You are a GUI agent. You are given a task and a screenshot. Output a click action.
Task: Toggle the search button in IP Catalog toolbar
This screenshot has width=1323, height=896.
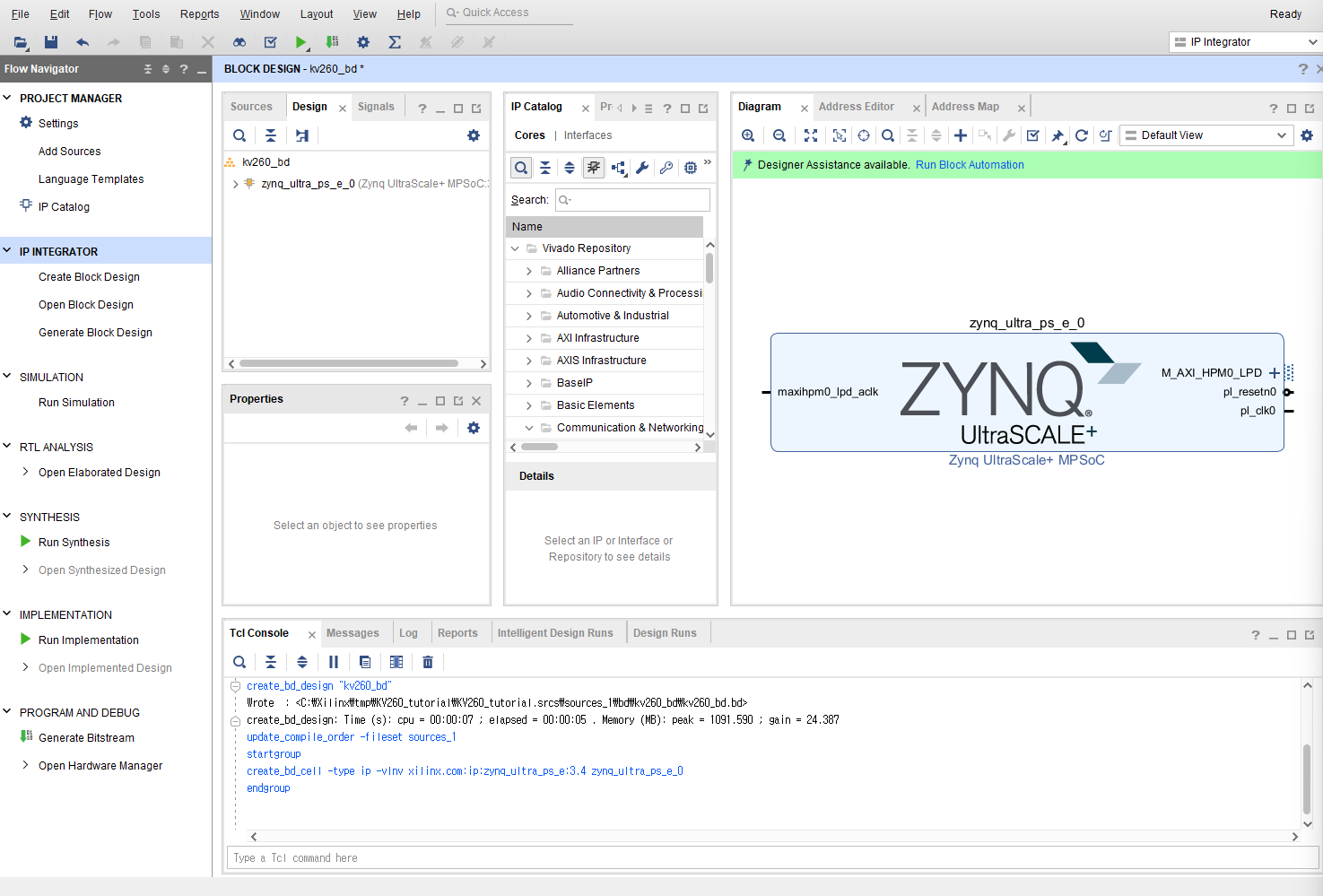[x=521, y=168]
